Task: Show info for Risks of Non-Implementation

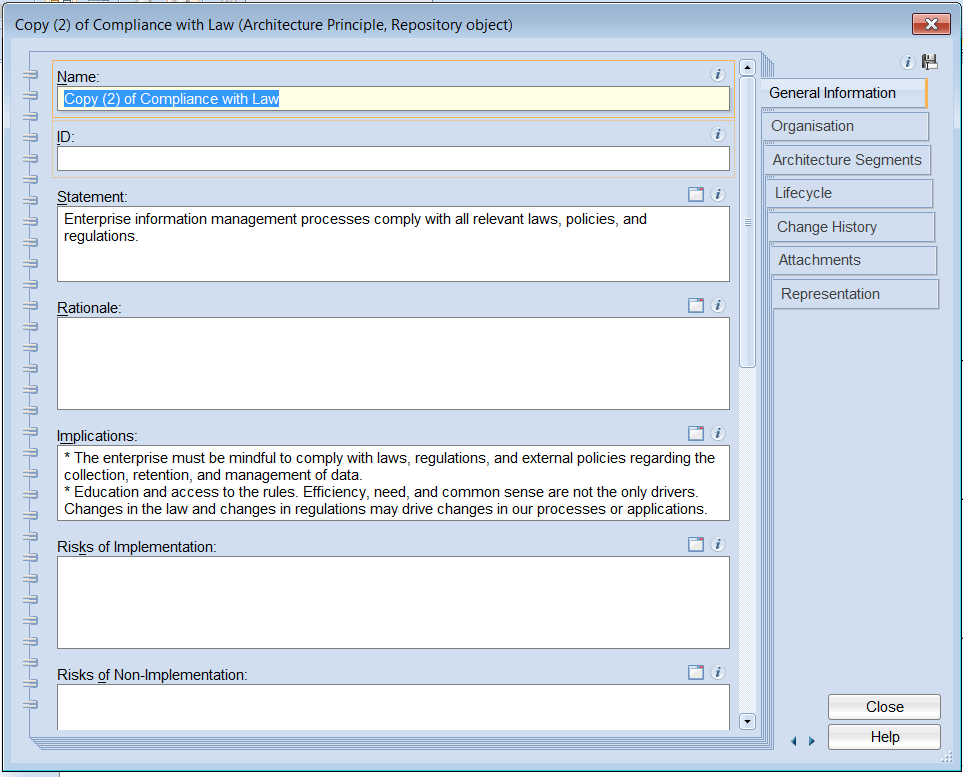Action: tap(717, 672)
